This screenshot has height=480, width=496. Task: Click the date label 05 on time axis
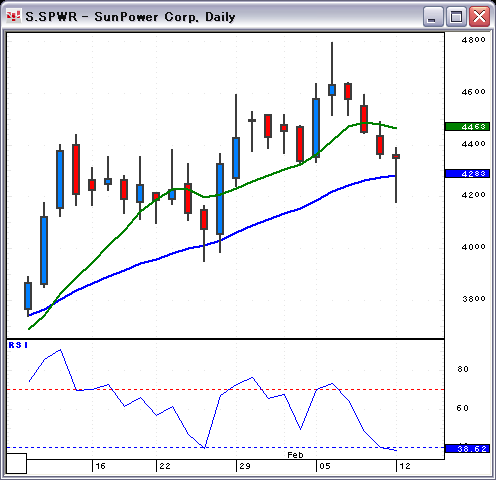coord(325,466)
